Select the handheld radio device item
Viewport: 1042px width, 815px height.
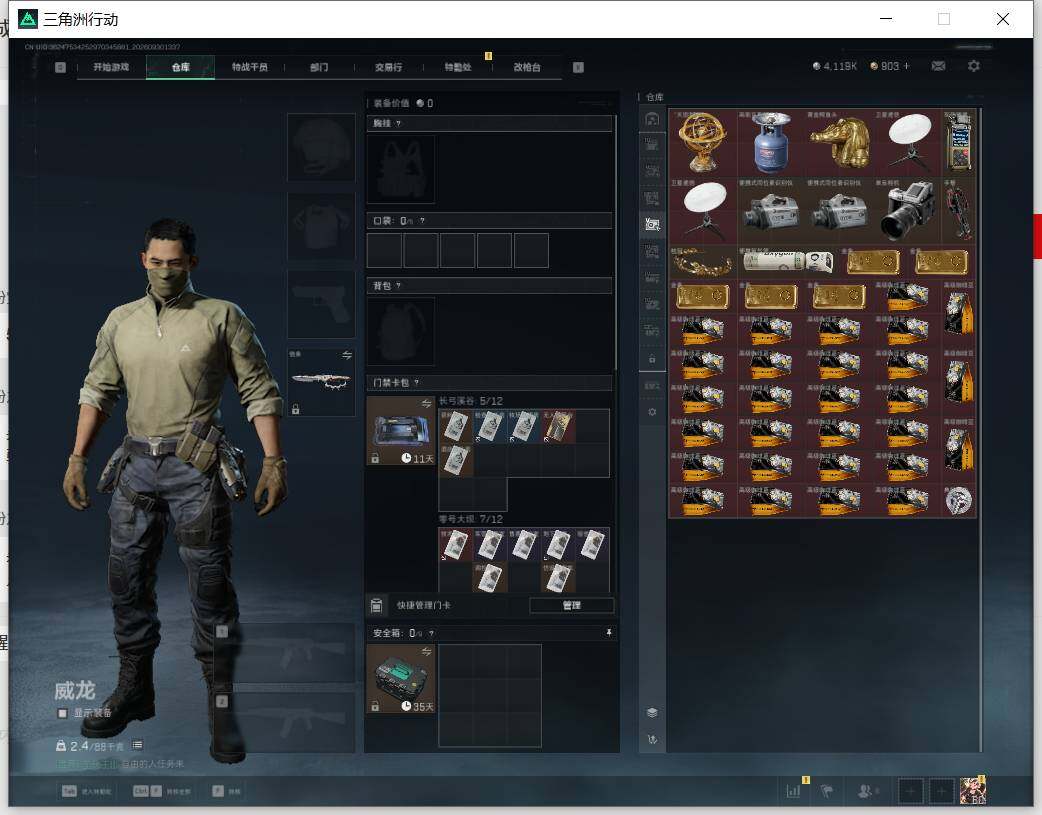pyautogui.click(x=959, y=142)
